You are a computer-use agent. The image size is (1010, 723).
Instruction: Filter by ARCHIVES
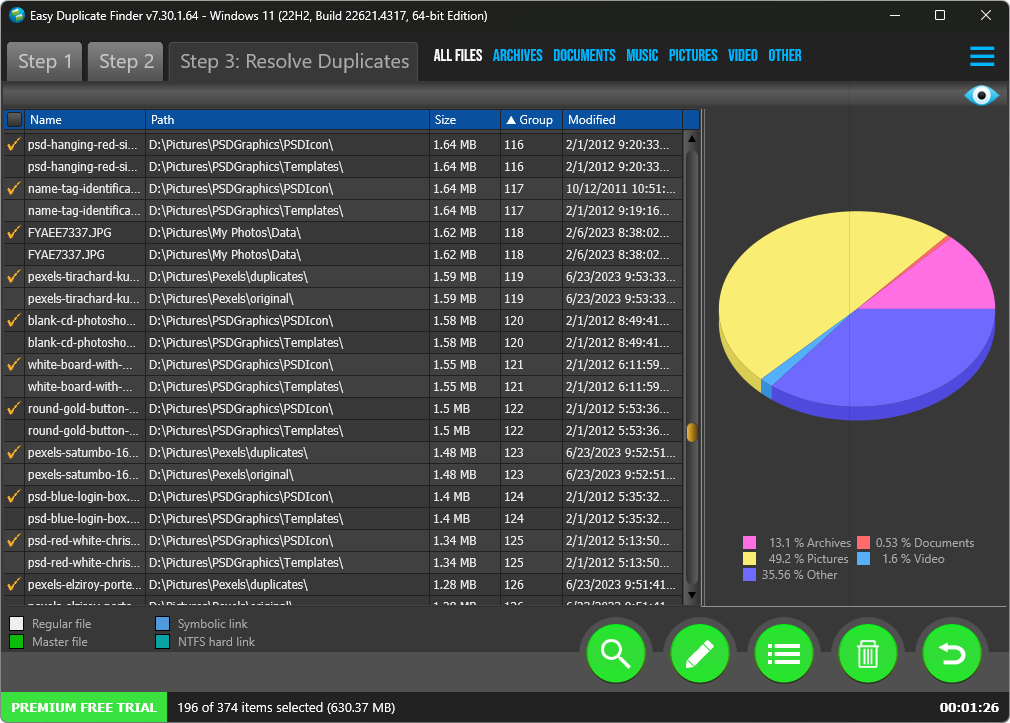point(518,55)
